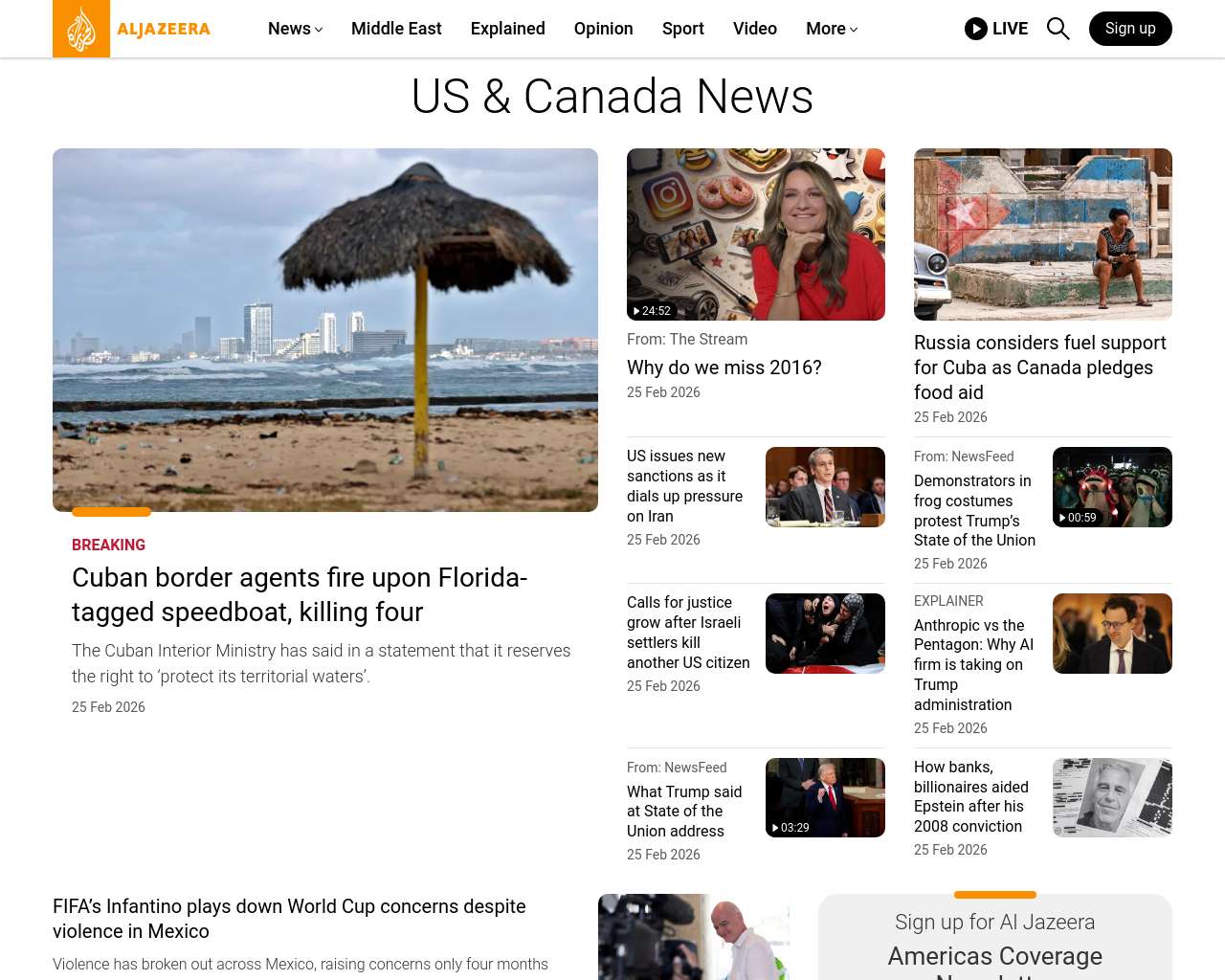Click the Israeli settlers story thumbnail
This screenshot has height=980, width=1225.
coord(824,634)
